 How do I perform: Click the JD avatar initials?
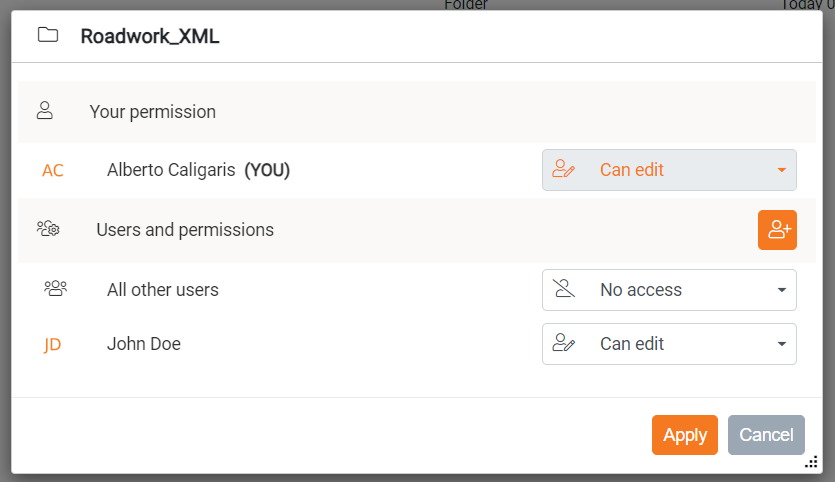[53, 344]
